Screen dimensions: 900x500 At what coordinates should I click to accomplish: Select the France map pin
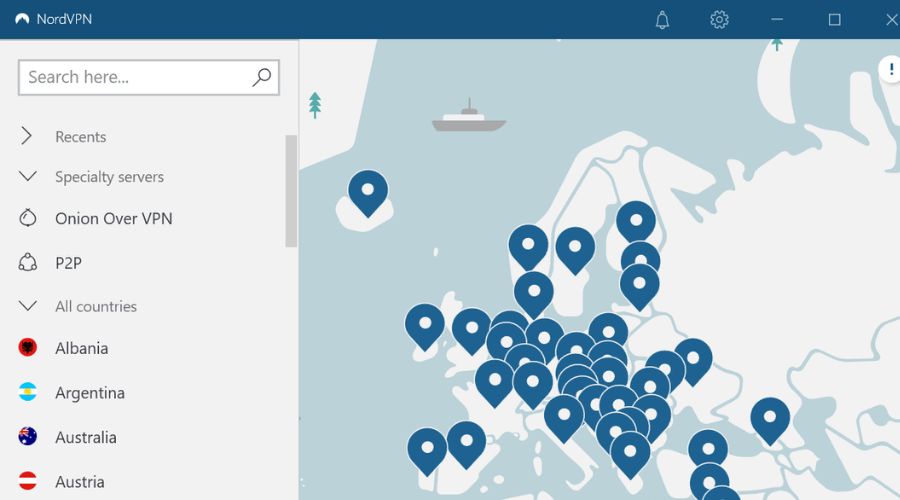point(494,383)
